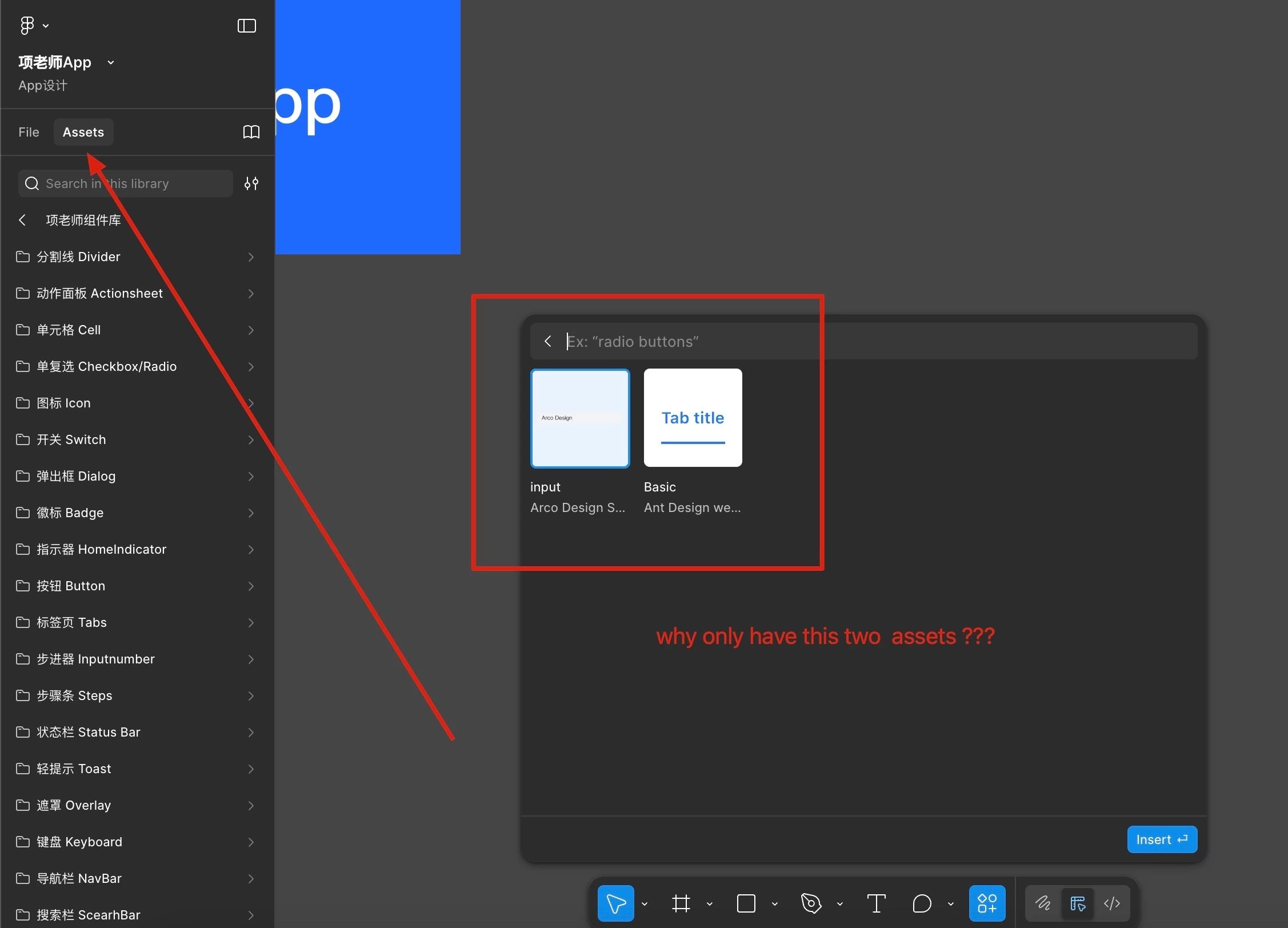Viewport: 1288px width, 928px height.
Task: Open the asset search filter settings
Action: click(251, 183)
